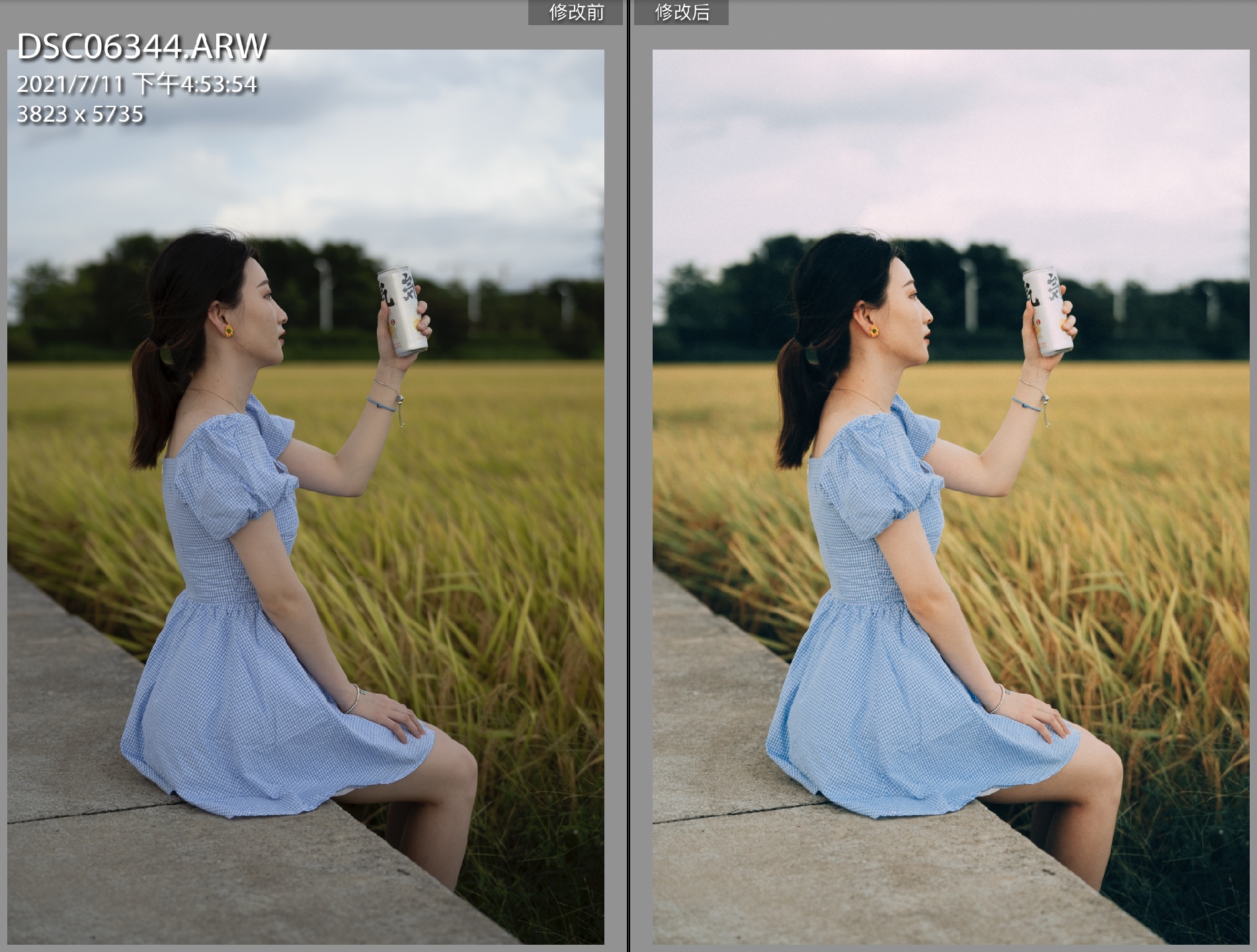
Task: Click the vertical divider between the two previews
Action: (628, 476)
